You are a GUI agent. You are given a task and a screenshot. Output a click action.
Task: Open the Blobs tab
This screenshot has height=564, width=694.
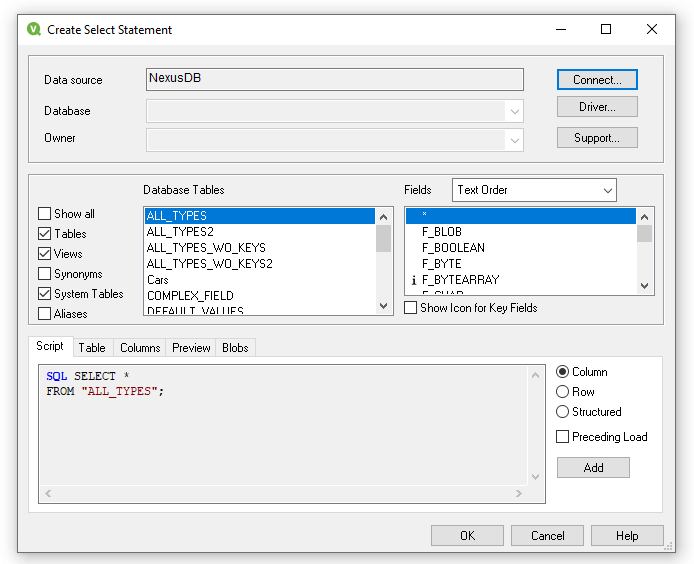[238, 348]
